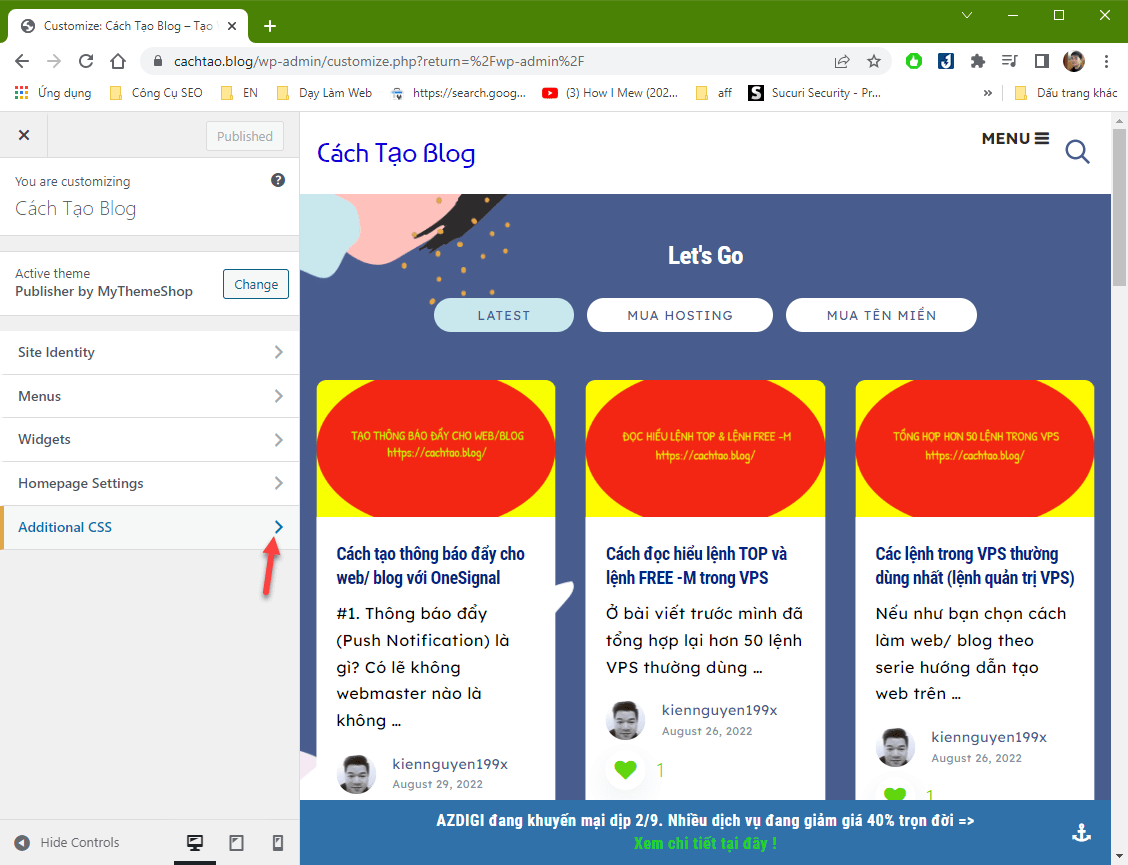Expand Site Identity chevron arrow
The width and height of the screenshot is (1128, 865).
[x=278, y=352]
